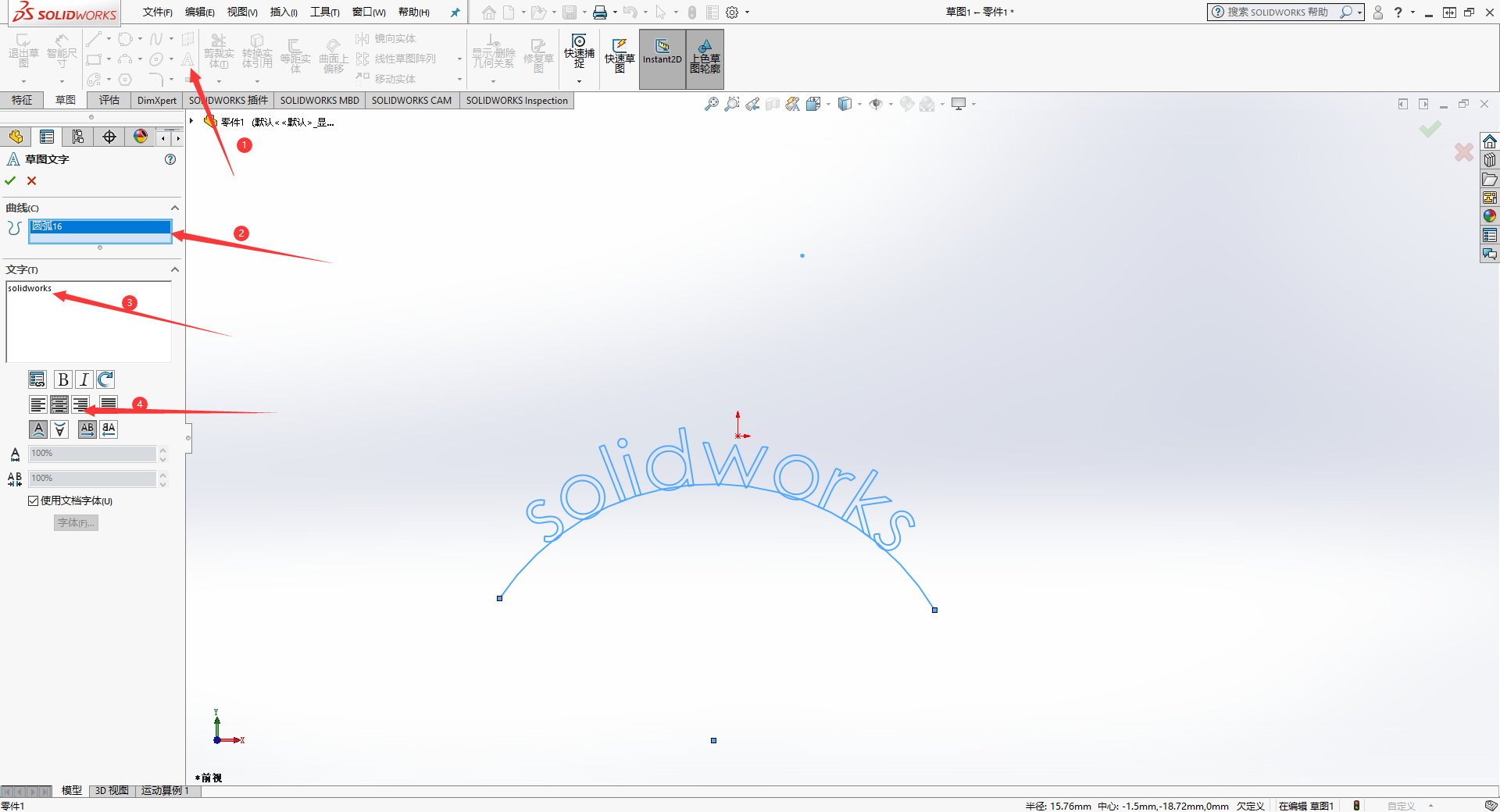Screen dimensions: 1500x812
Task: Open the Line tool dropdown arrow
Action: (109, 38)
